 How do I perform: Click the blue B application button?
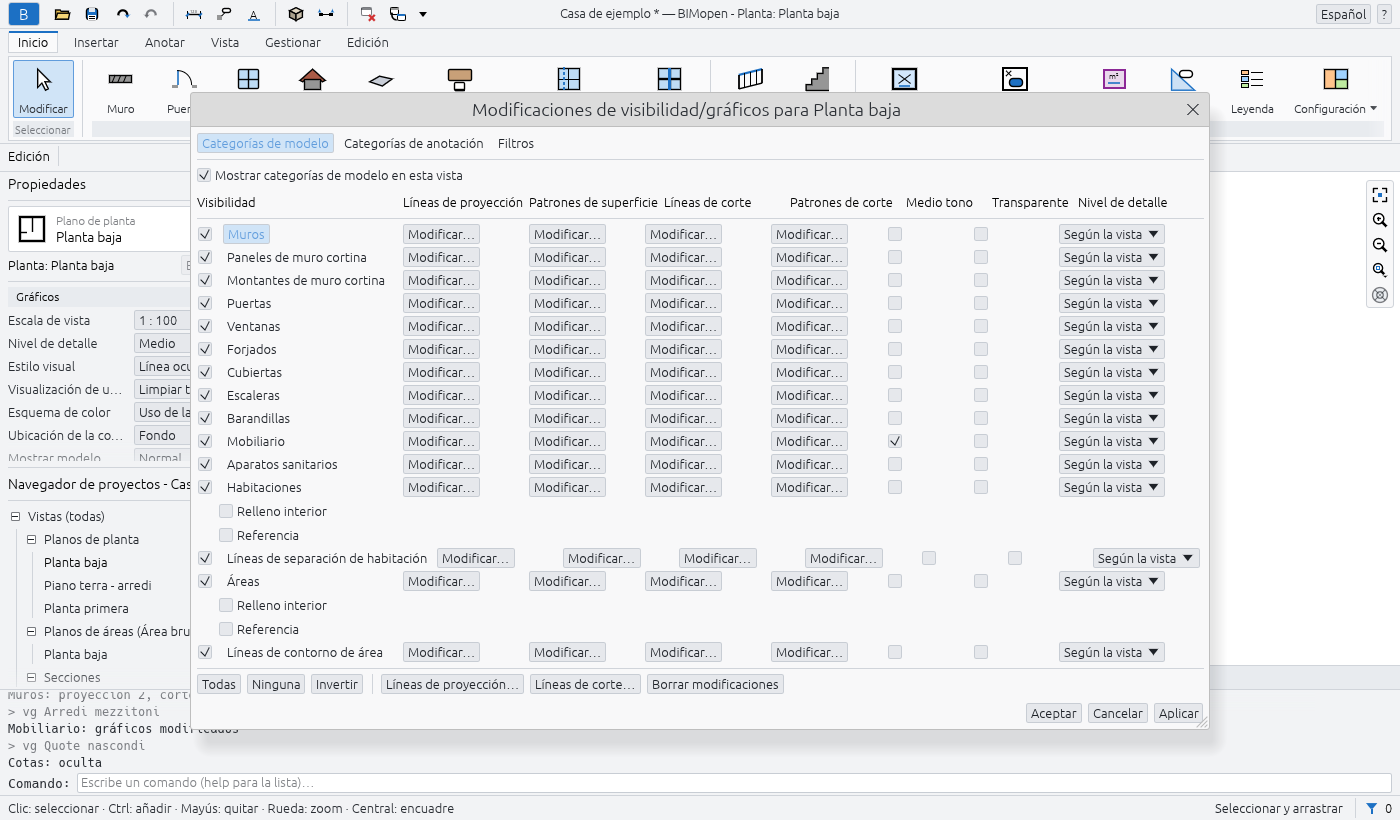[x=24, y=14]
